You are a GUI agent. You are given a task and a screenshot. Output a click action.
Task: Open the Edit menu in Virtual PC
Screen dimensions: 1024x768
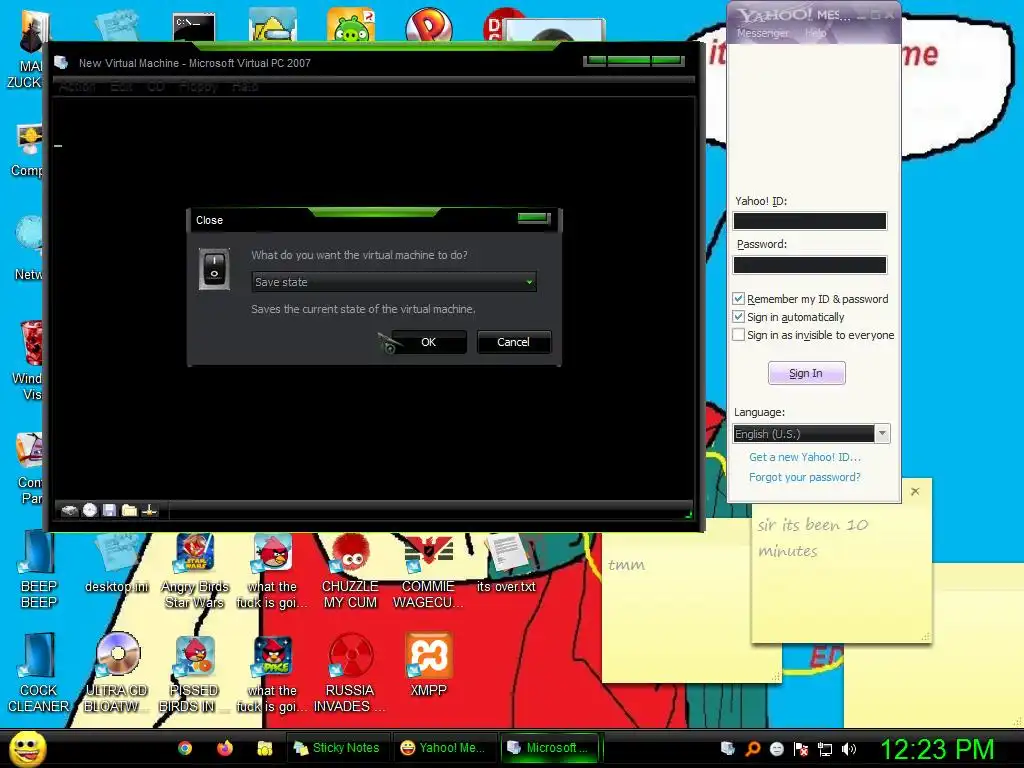click(121, 86)
